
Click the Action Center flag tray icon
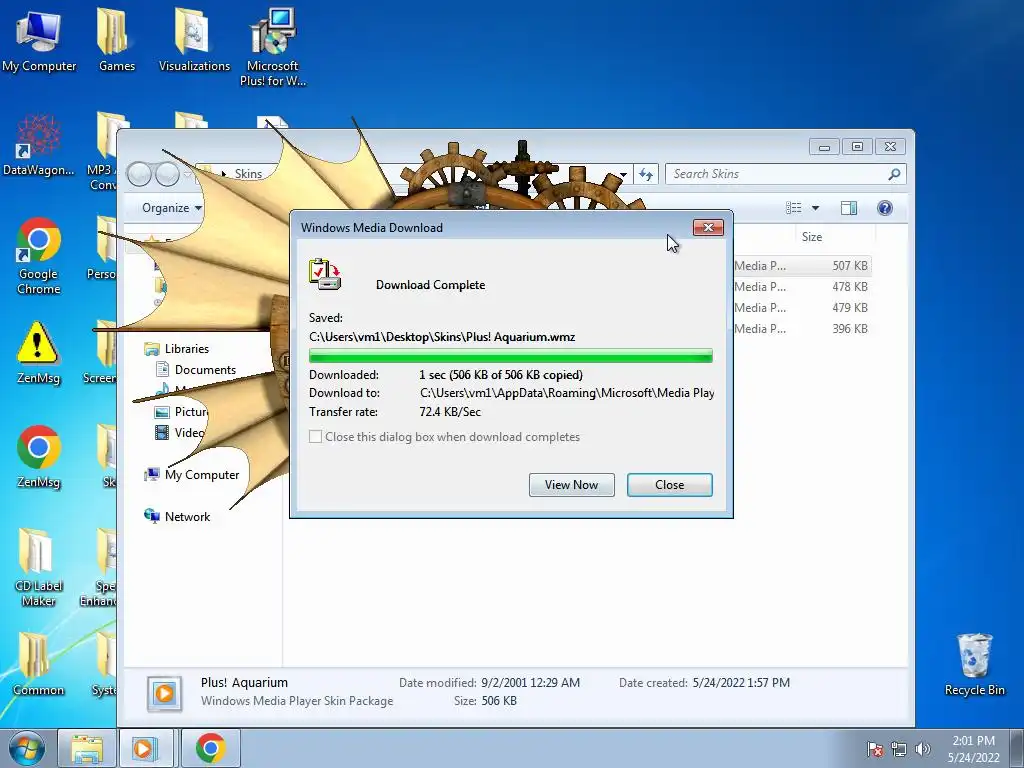(x=875, y=749)
